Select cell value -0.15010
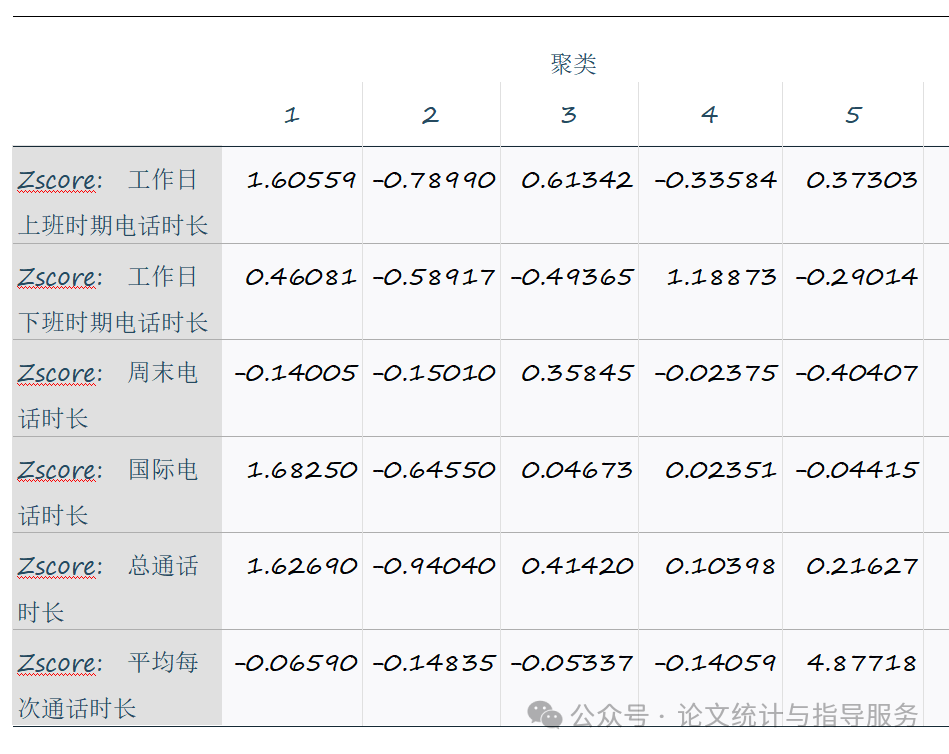 pyautogui.click(x=434, y=373)
